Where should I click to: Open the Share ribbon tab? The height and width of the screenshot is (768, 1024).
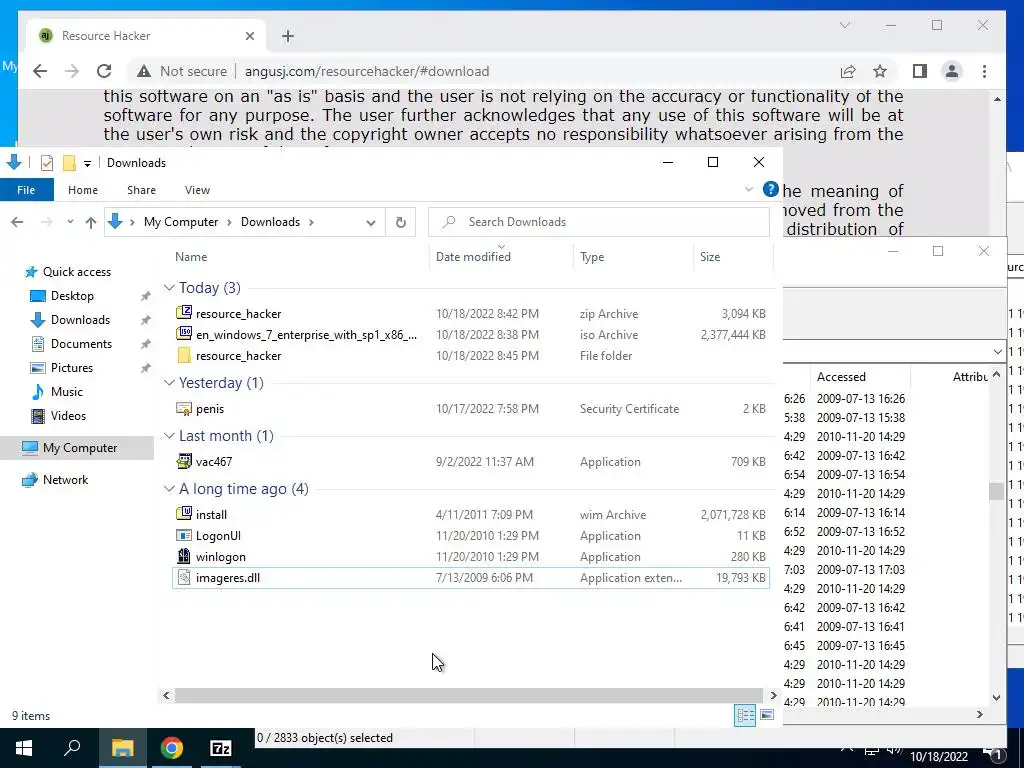(x=141, y=190)
